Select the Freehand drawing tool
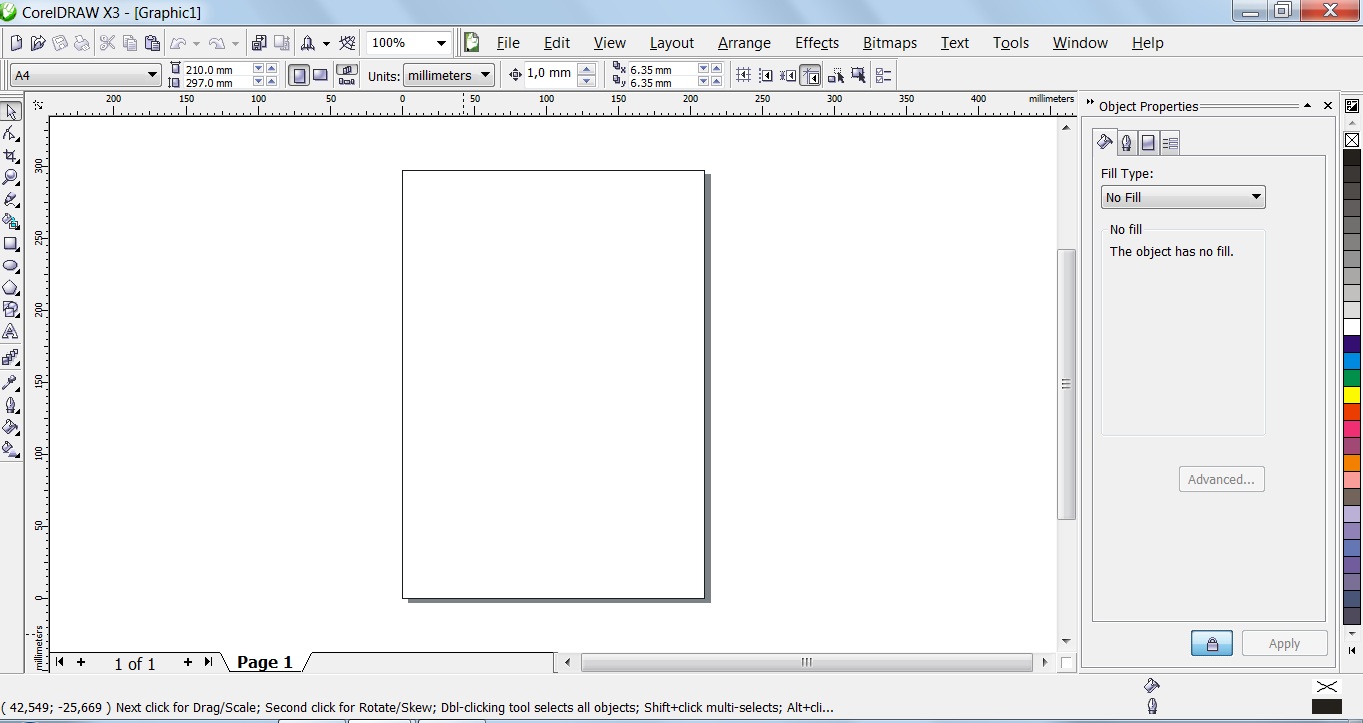Viewport: 1363px width, 723px height. [11, 199]
